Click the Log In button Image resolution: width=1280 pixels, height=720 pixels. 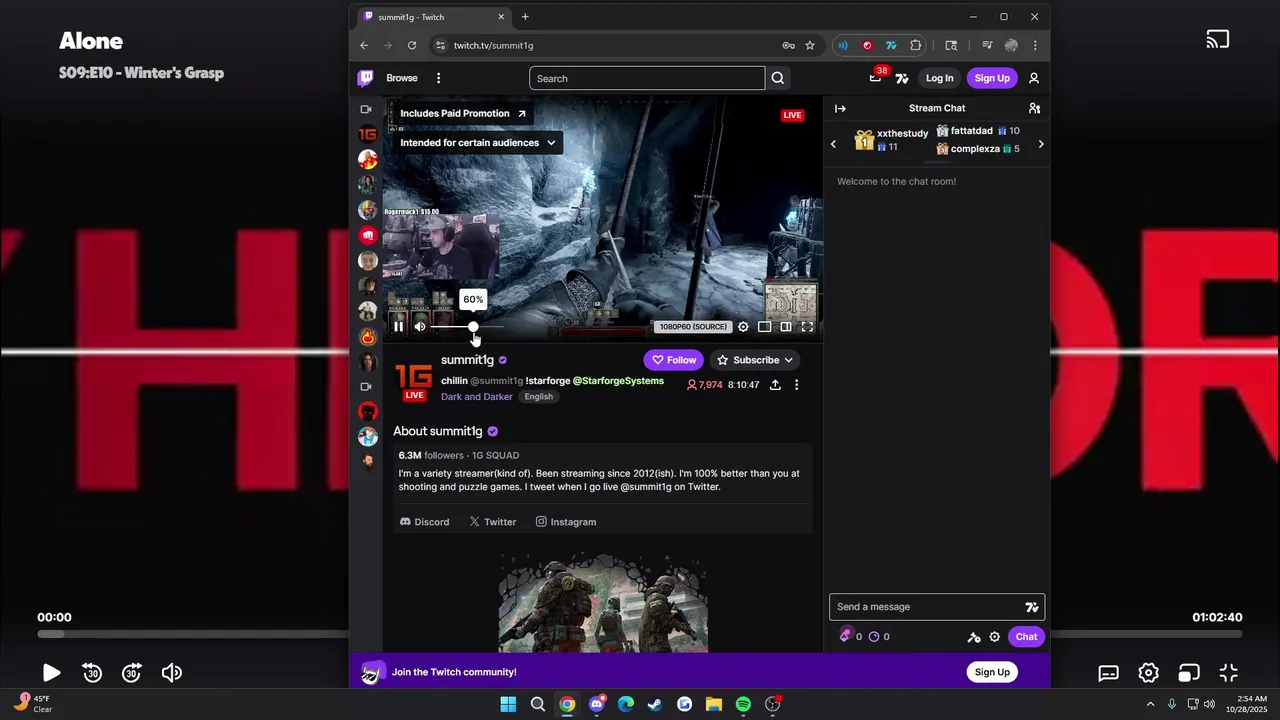click(939, 78)
